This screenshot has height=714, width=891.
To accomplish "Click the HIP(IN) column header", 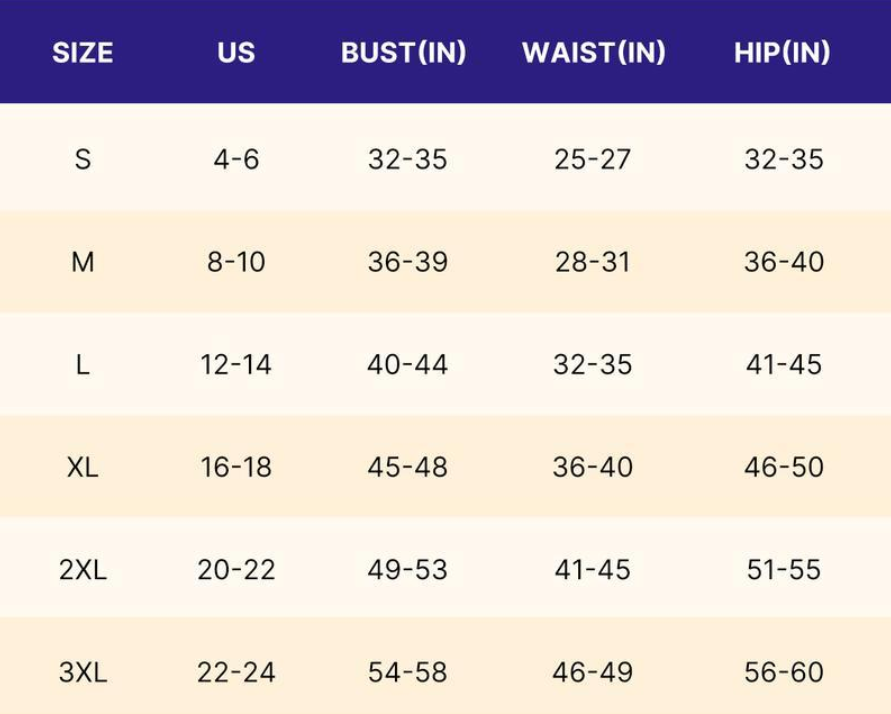I will point(782,53).
